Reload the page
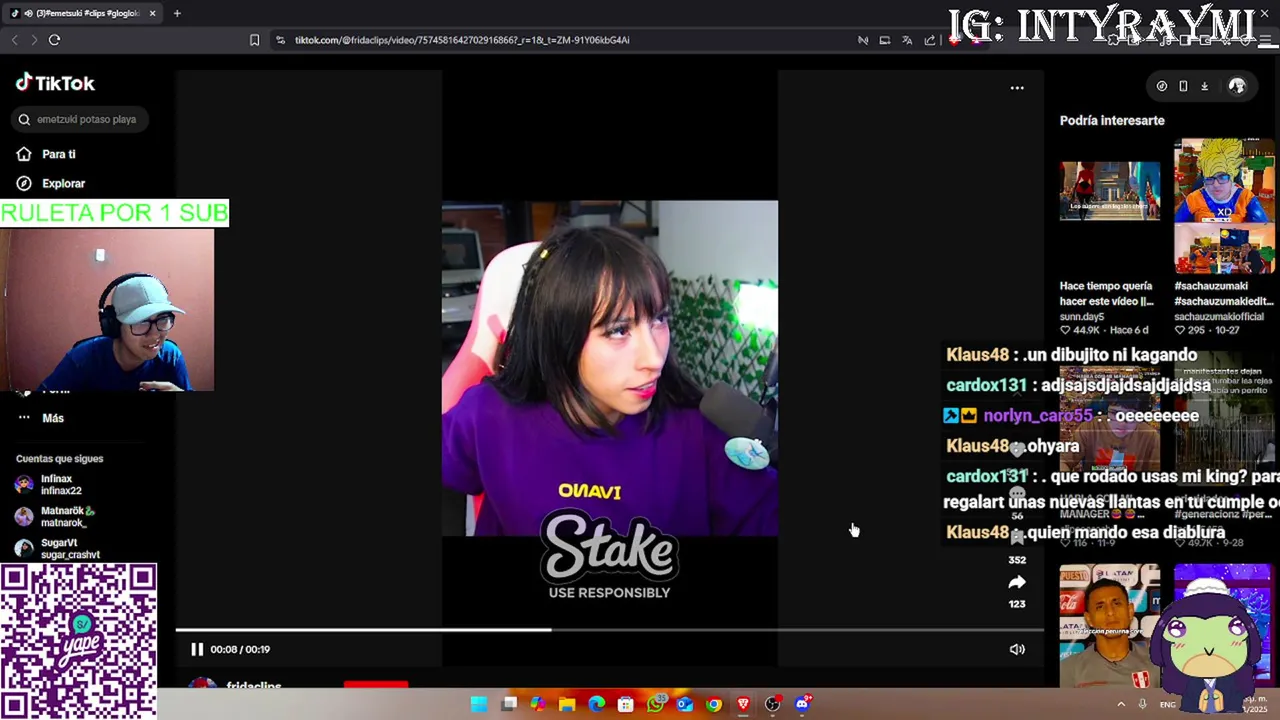The image size is (1280, 720). click(55, 40)
